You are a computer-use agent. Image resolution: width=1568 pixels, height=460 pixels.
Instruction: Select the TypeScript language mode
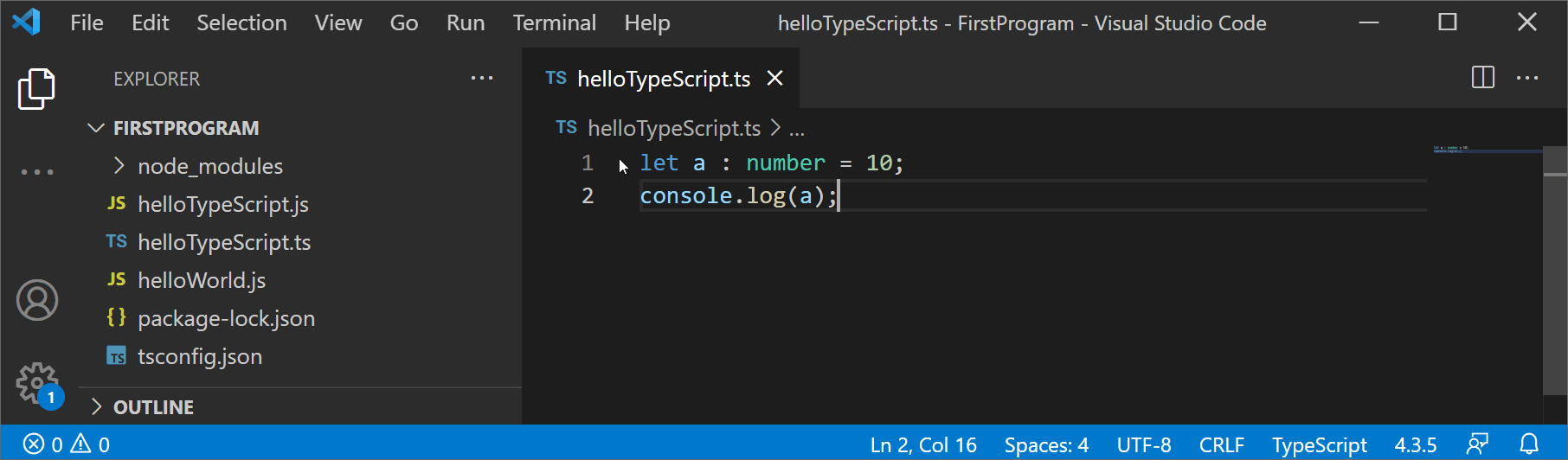pyautogui.click(x=1319, y=444)
